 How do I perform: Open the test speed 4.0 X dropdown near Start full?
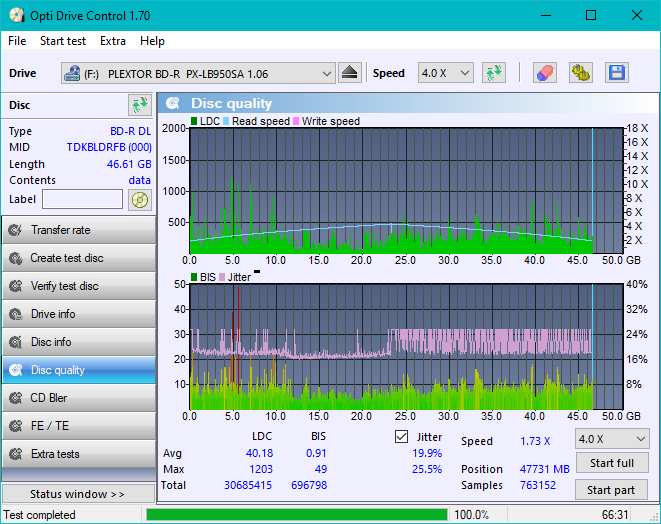[x=612, y=439]
